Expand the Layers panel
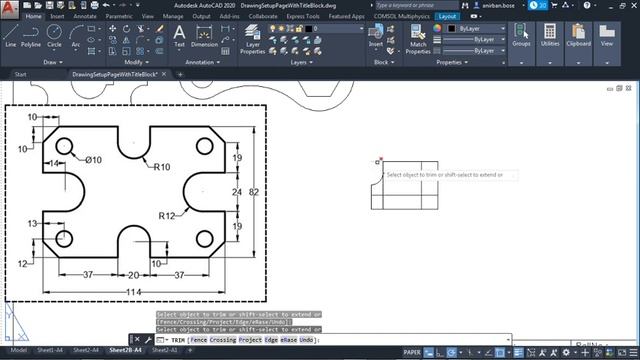640x360 pixels. 302,62
